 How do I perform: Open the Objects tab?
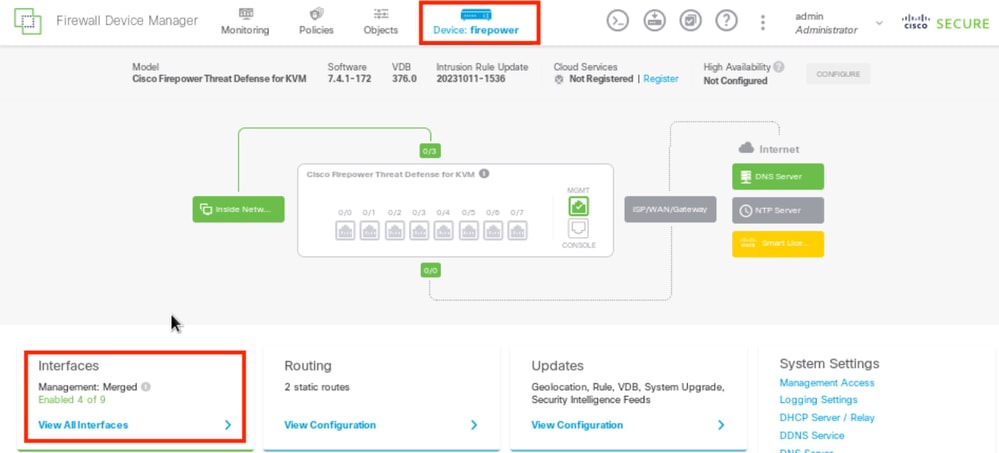pos(381,22)
